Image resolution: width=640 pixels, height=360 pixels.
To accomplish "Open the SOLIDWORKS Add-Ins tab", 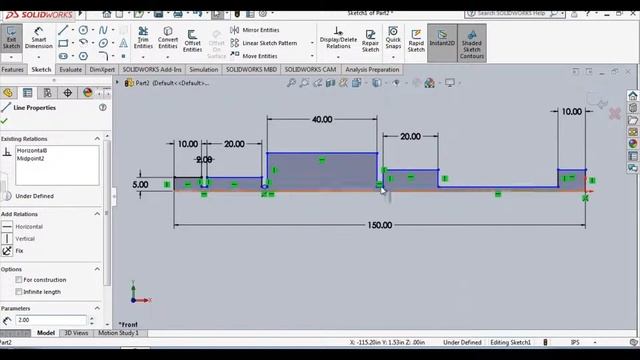I will click(x=152, y=69).
